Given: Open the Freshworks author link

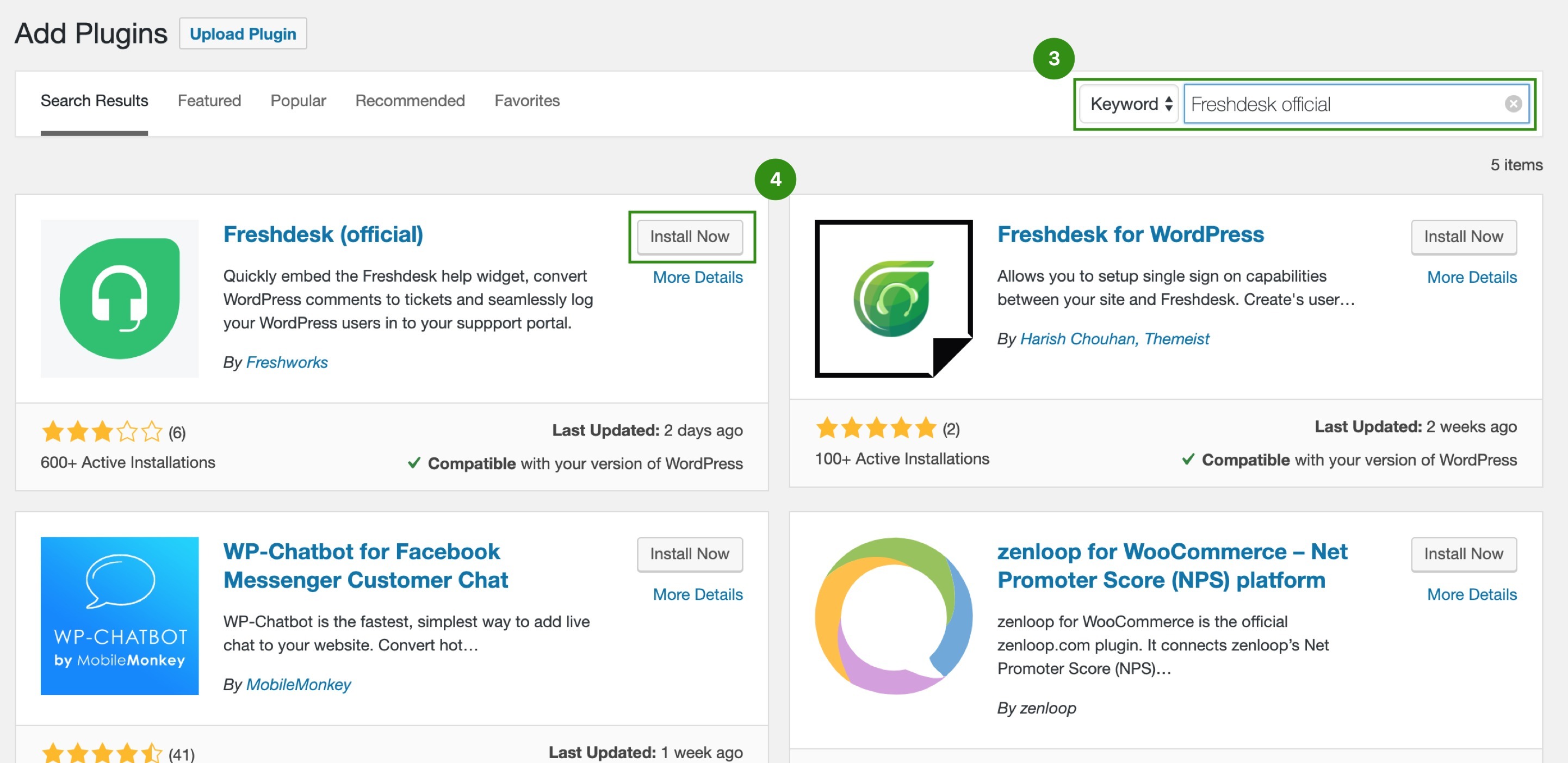Looking at the screenshot, I should click(x=287, y=362).
